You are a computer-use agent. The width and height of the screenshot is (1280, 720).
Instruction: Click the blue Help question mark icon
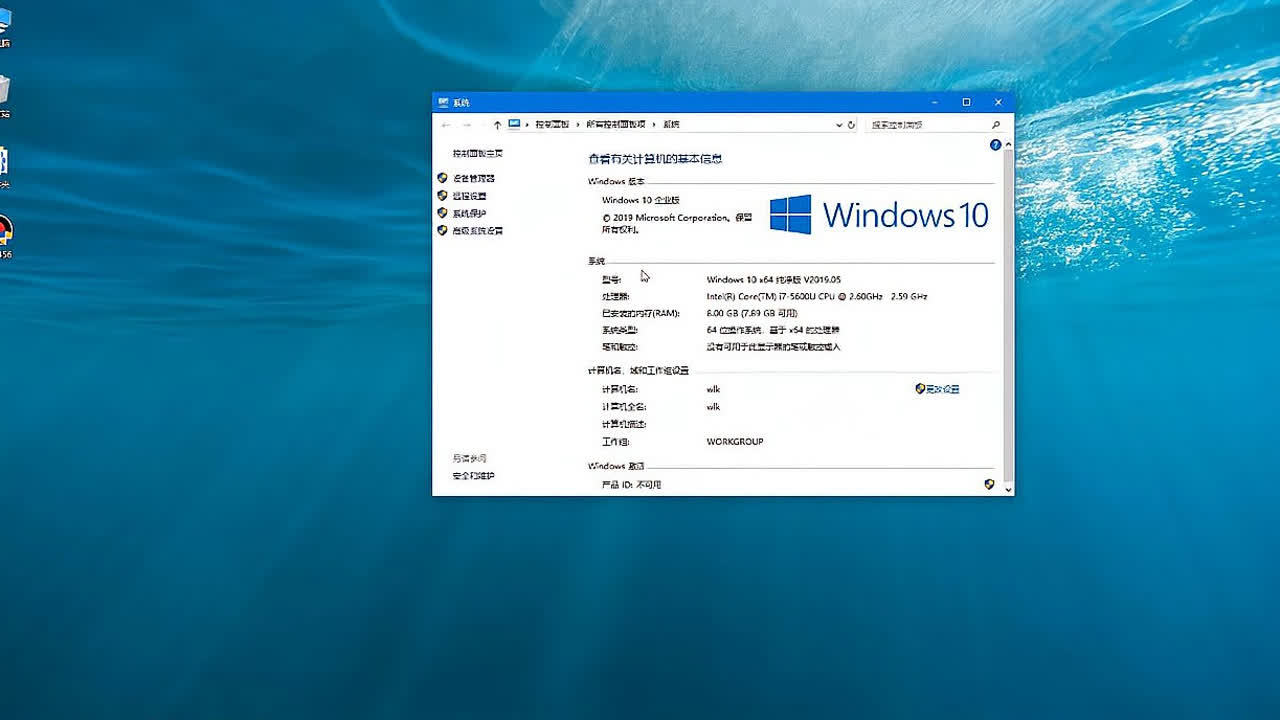coord(995,144)
